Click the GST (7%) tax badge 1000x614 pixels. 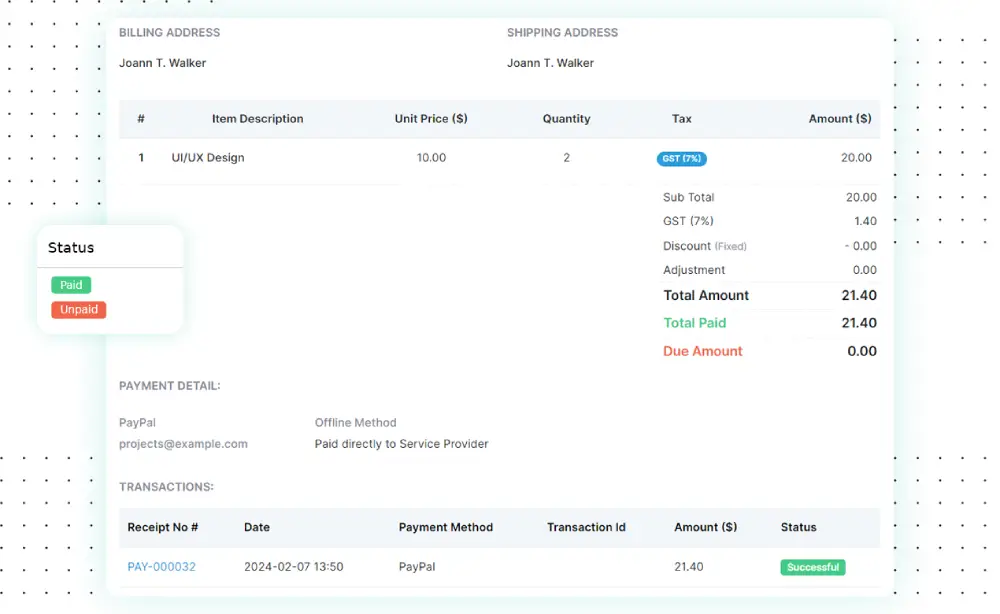pos(681,158)
